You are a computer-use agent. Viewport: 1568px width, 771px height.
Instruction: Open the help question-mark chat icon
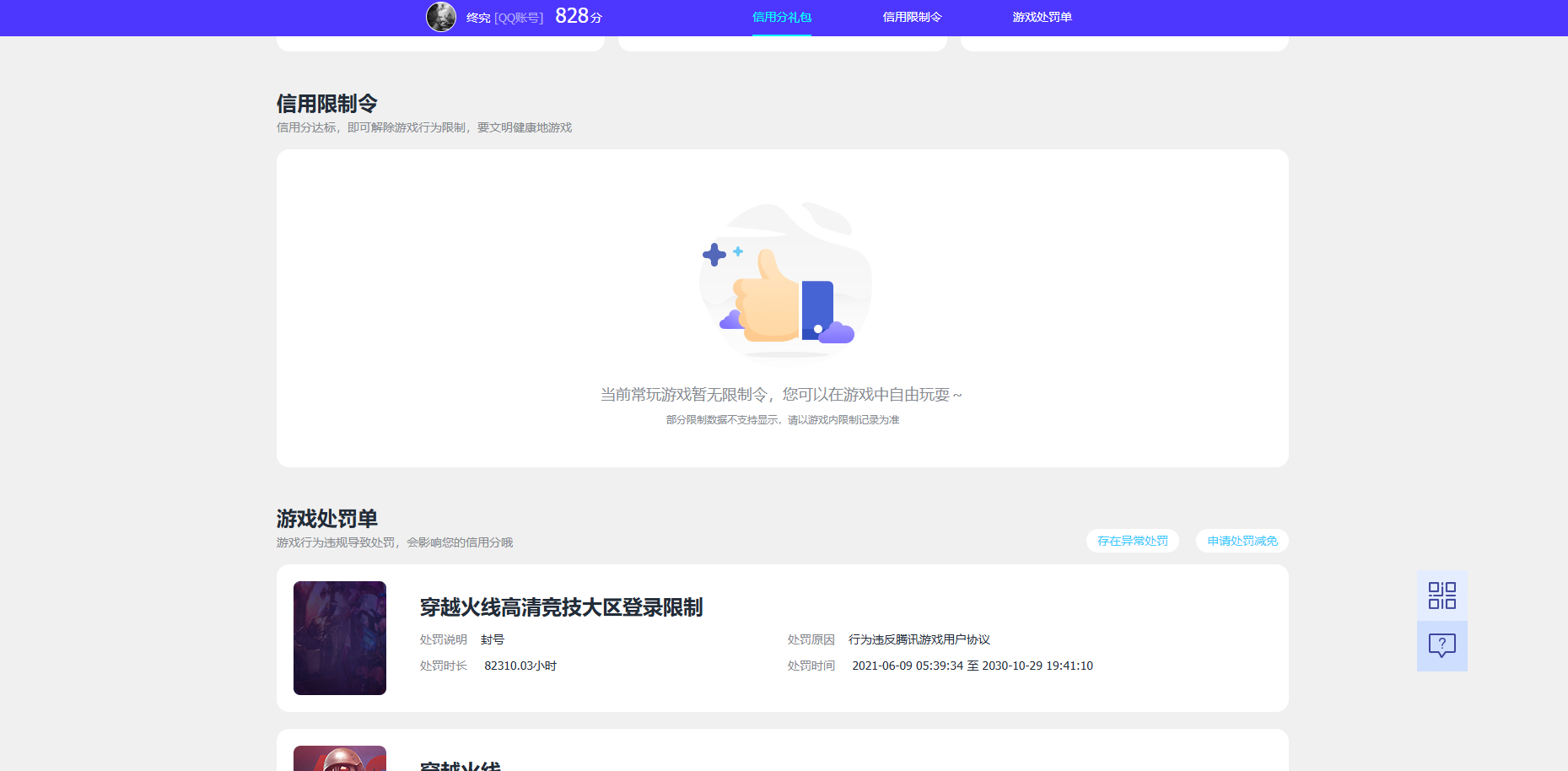(1441, 646)
